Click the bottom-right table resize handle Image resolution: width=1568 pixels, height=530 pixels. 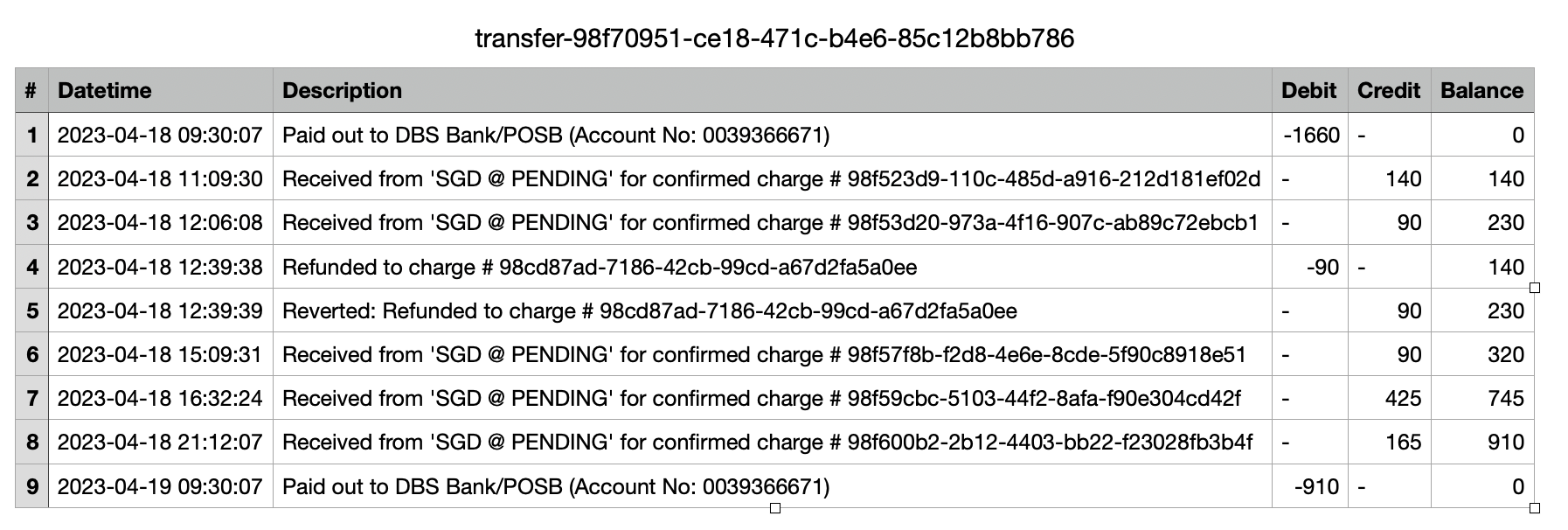click(1535, 507)
